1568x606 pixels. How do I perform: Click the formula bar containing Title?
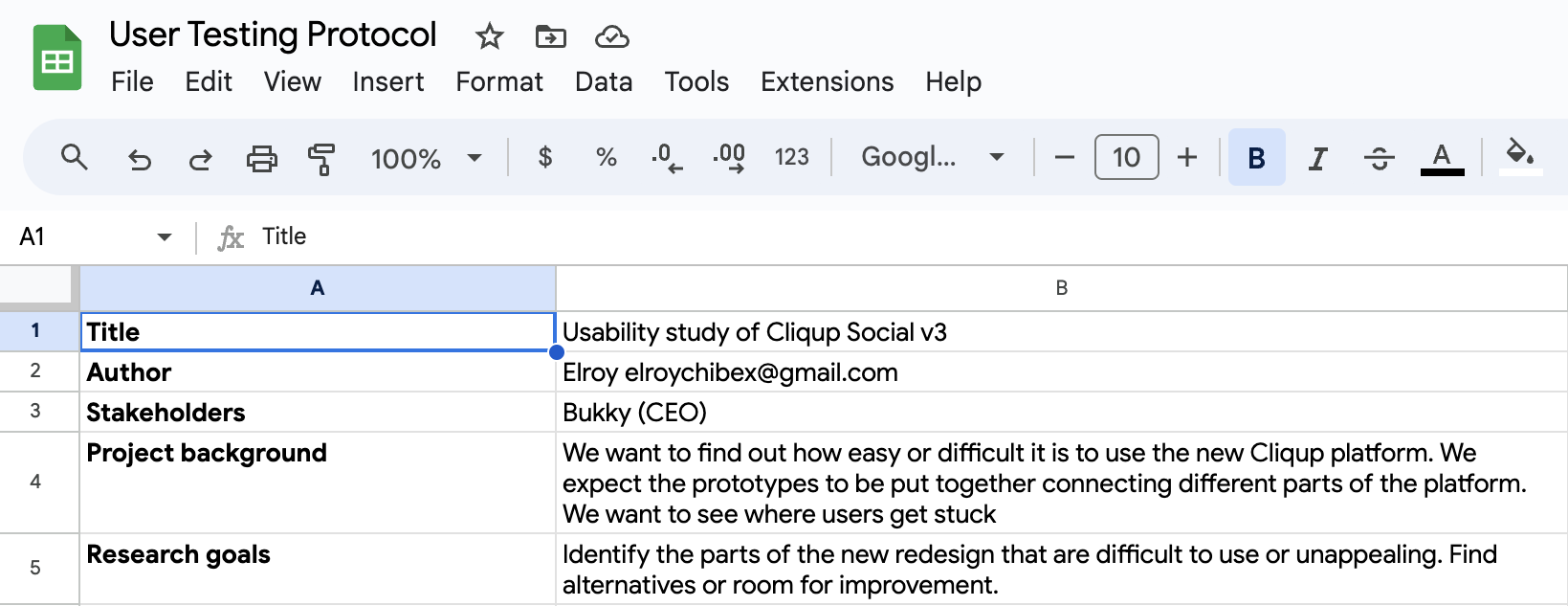point(909,236)
